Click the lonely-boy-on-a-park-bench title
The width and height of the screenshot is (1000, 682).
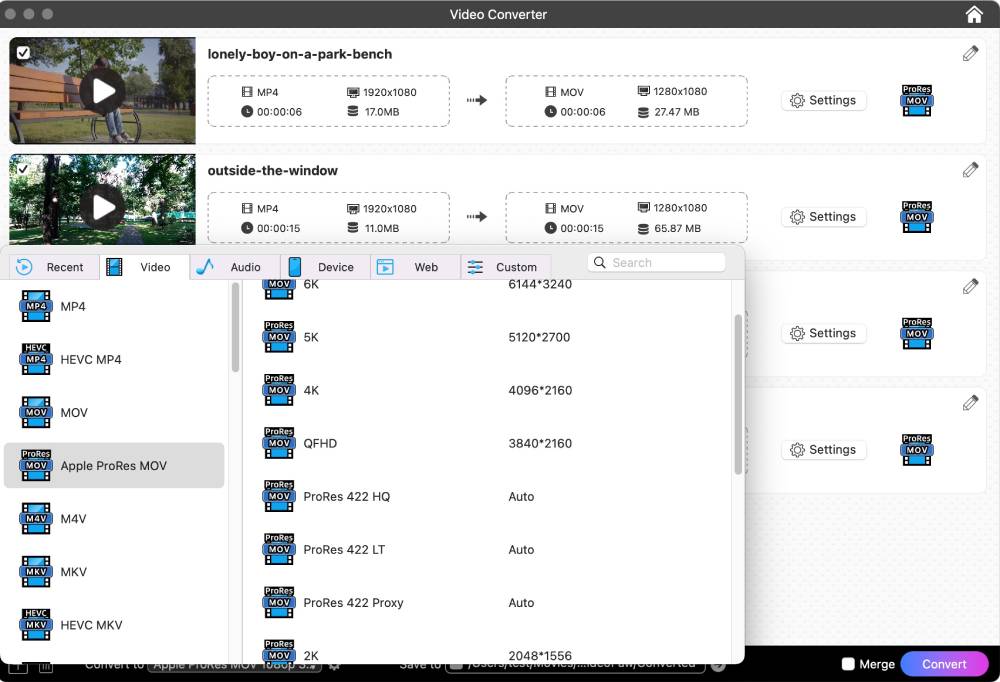click(x=300, y=54)
